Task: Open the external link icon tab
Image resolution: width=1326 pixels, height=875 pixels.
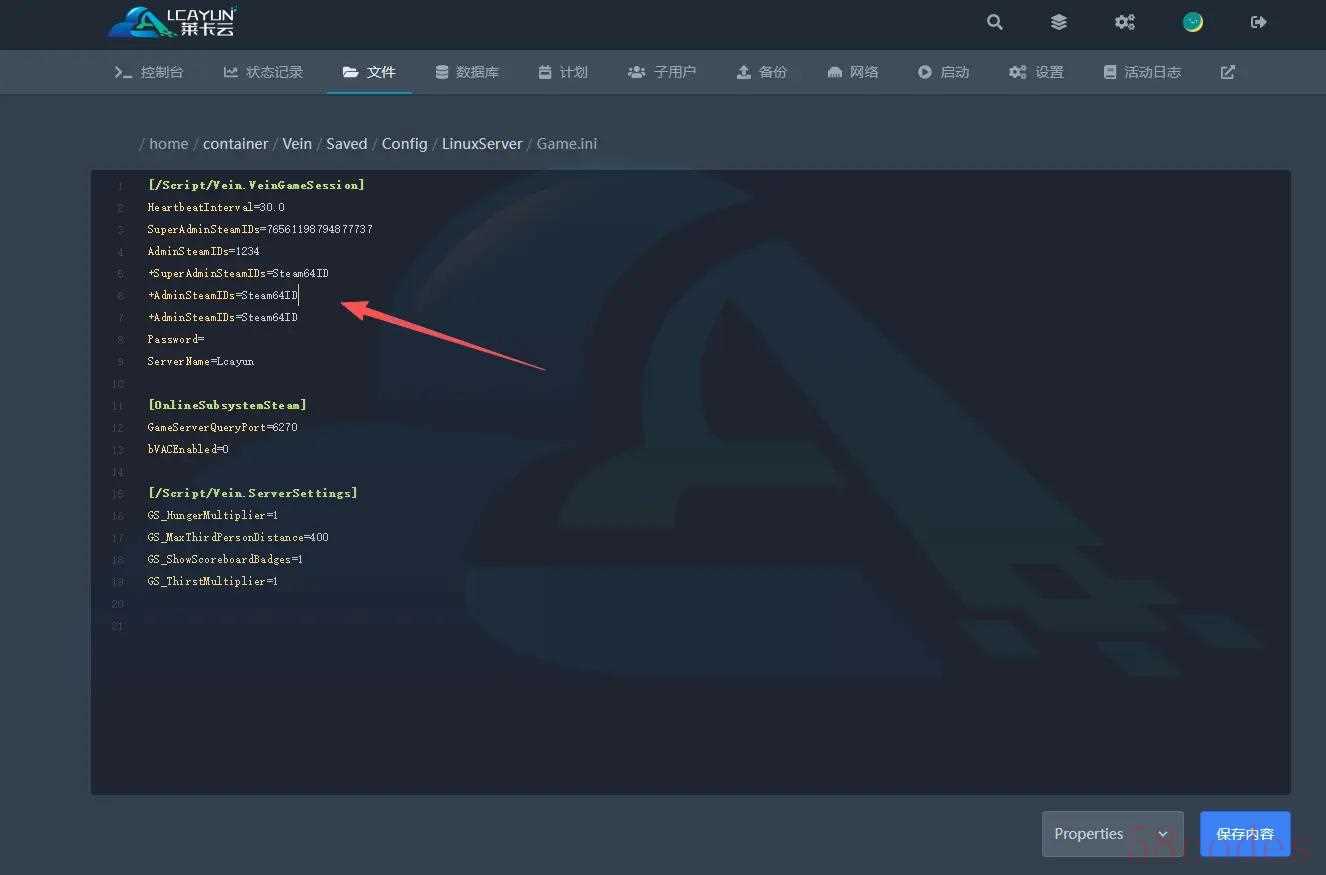Action: click(x=1227, y=72)
